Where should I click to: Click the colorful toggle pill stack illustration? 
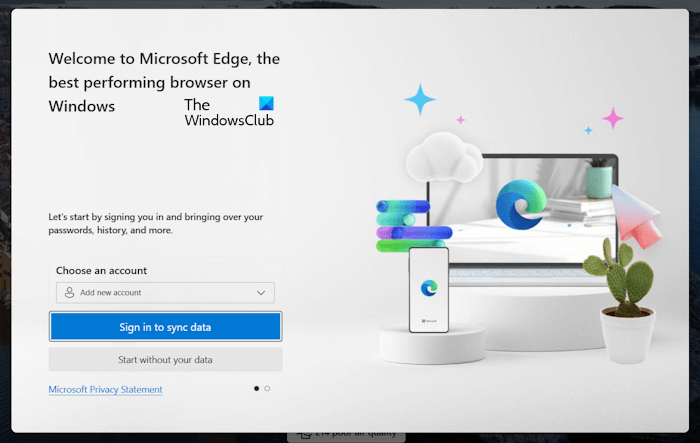click(414, 226)
